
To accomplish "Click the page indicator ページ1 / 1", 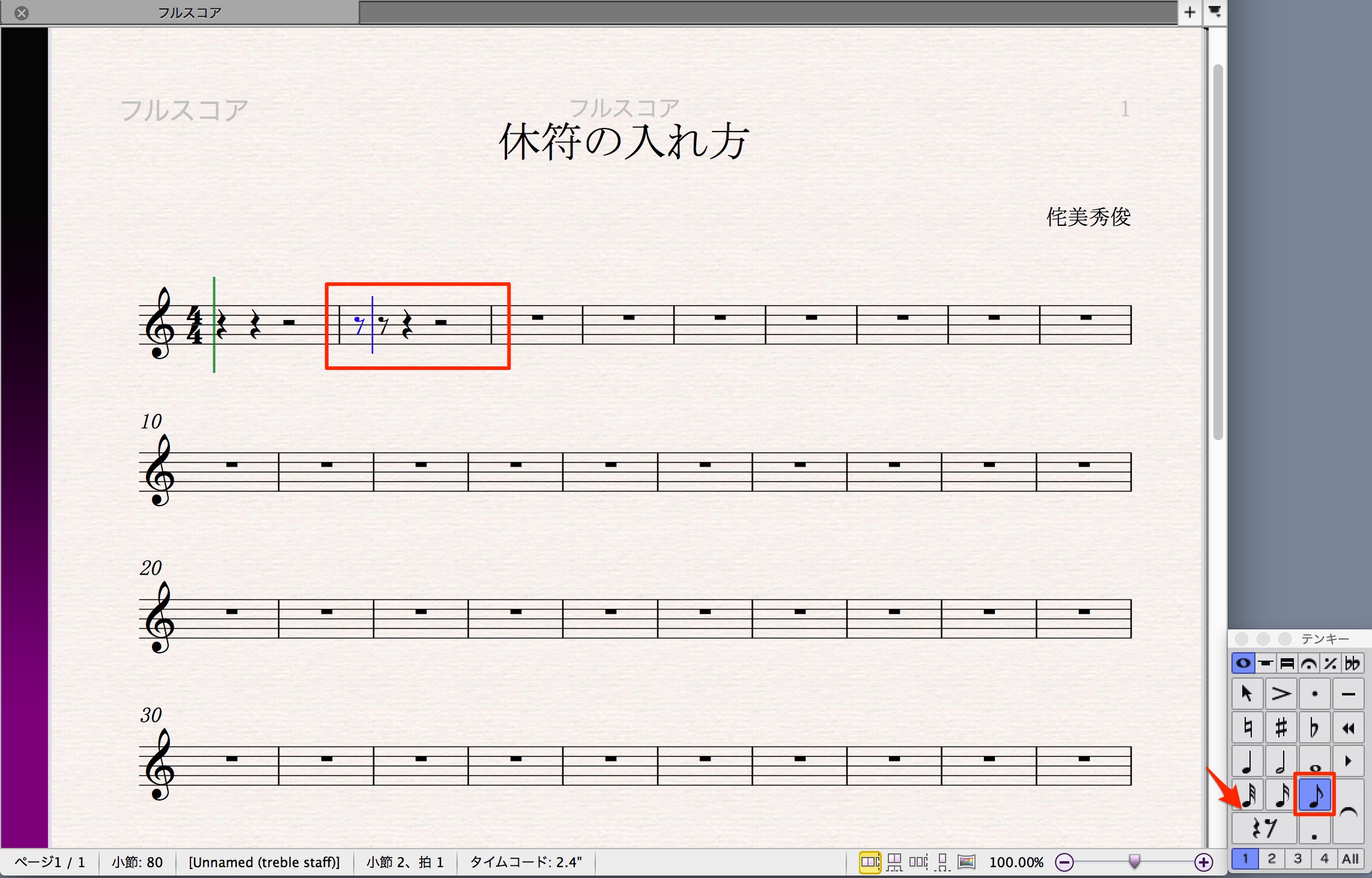I will point(49,862).
